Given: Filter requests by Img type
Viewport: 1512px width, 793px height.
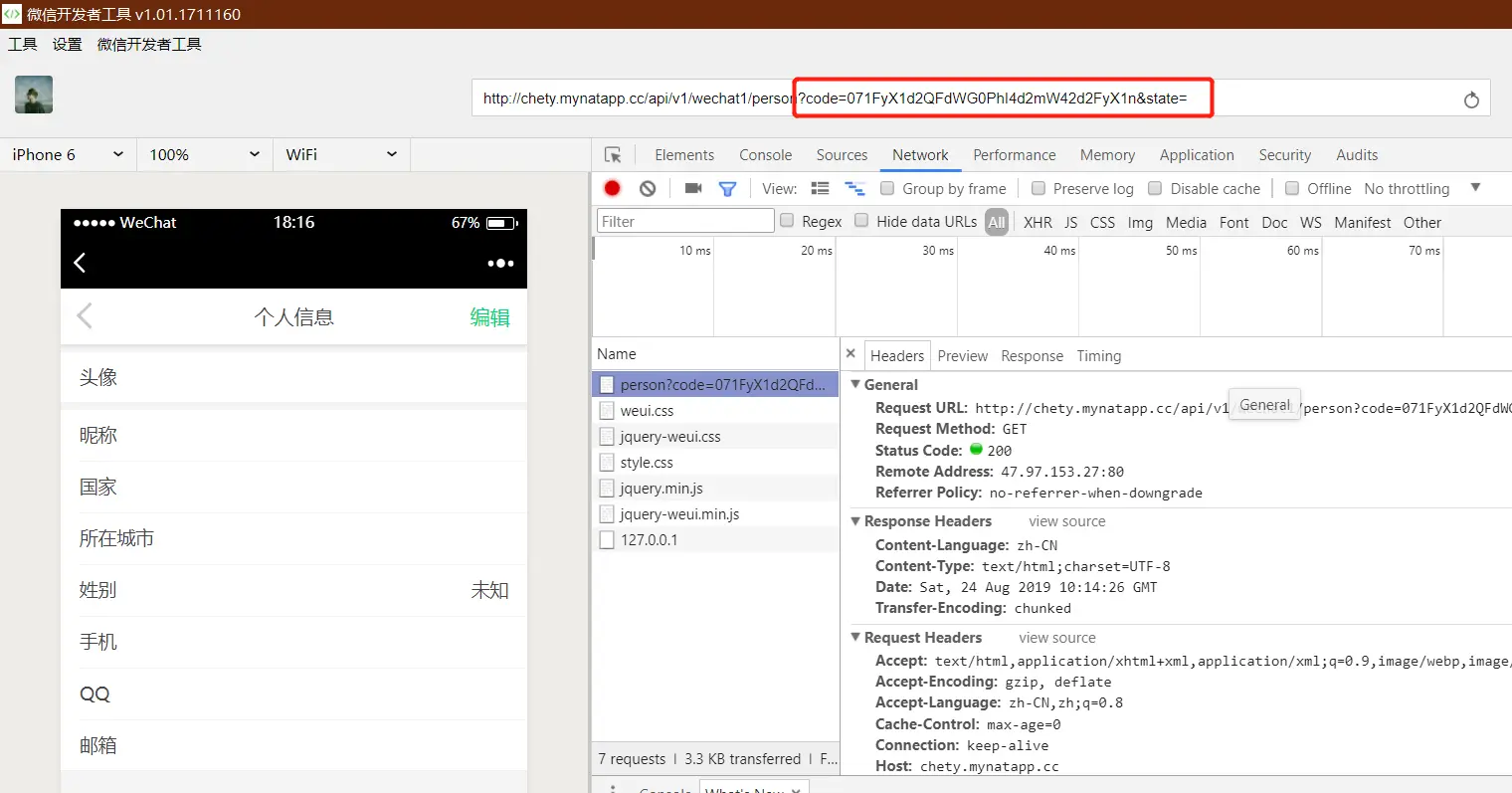Looking at the screenshot, I should pyautogui.click(x=1140, y=222).
